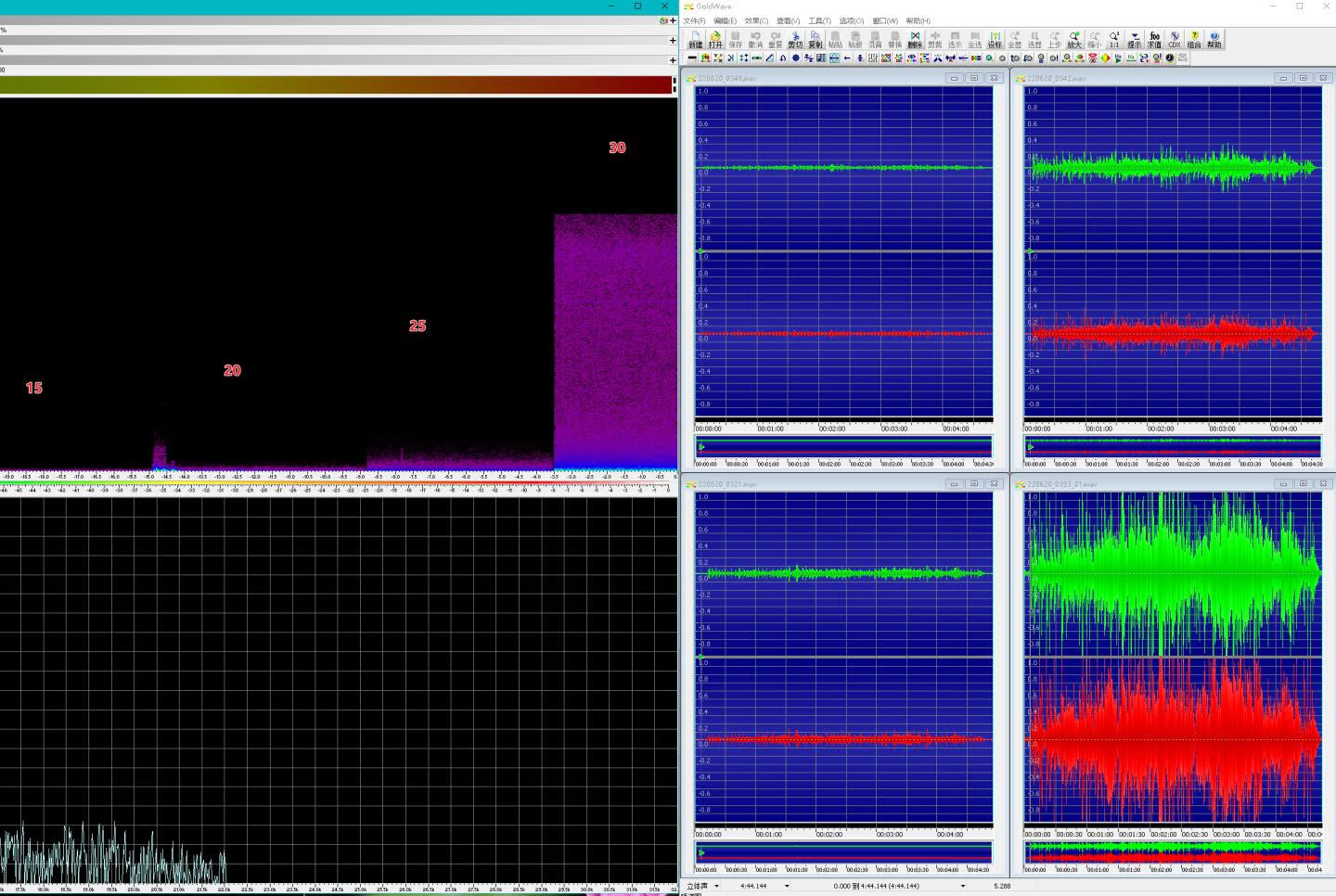Minimize the 220620_0342.wav sub-window
This screenshot has width=1336, height=896.
(1284, 78)
